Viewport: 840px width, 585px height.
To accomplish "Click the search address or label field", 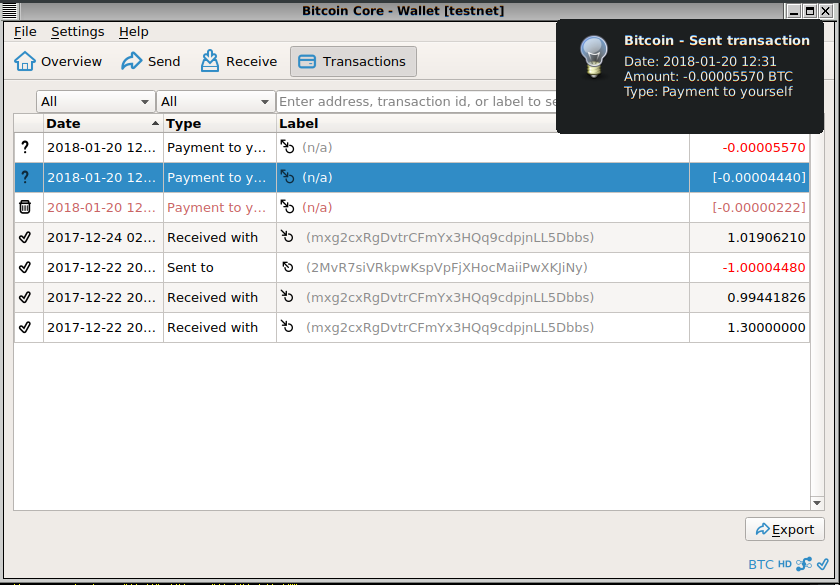I will [416, 101].
